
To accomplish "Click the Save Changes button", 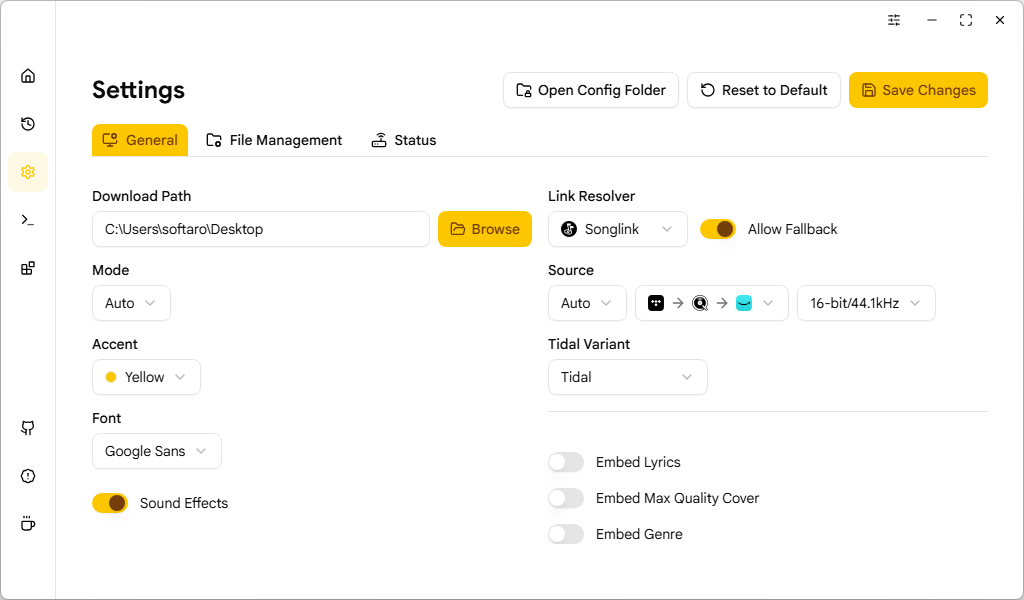I will [918, 90].
